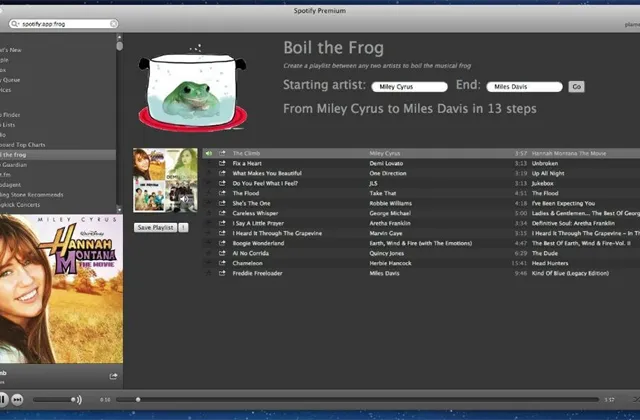Screen dimensions: 640x420
Task: Click sidebar scroll-up arrow
Action: [119, 37]
